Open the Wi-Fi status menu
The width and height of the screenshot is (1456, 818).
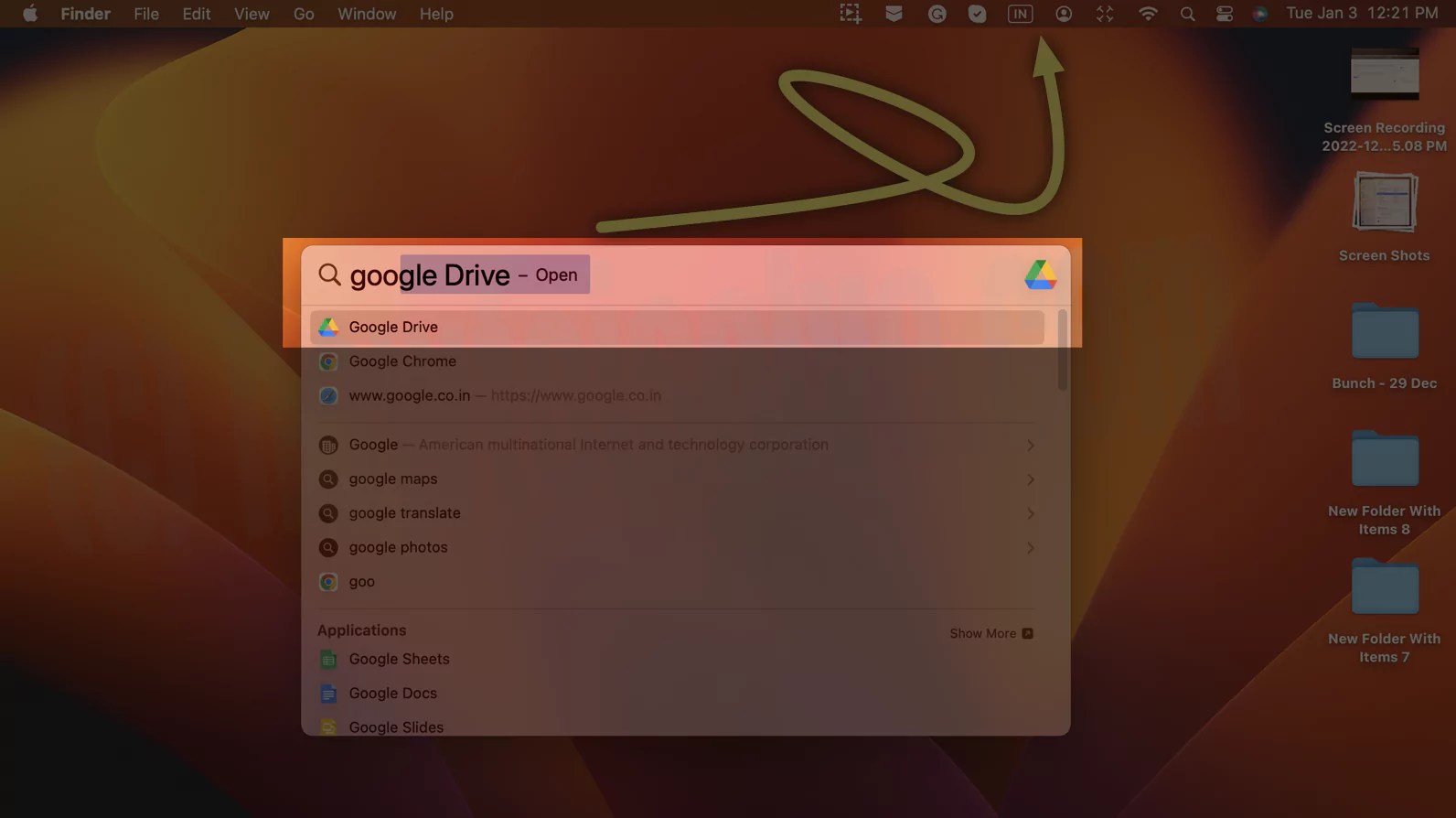[1148, 14]
